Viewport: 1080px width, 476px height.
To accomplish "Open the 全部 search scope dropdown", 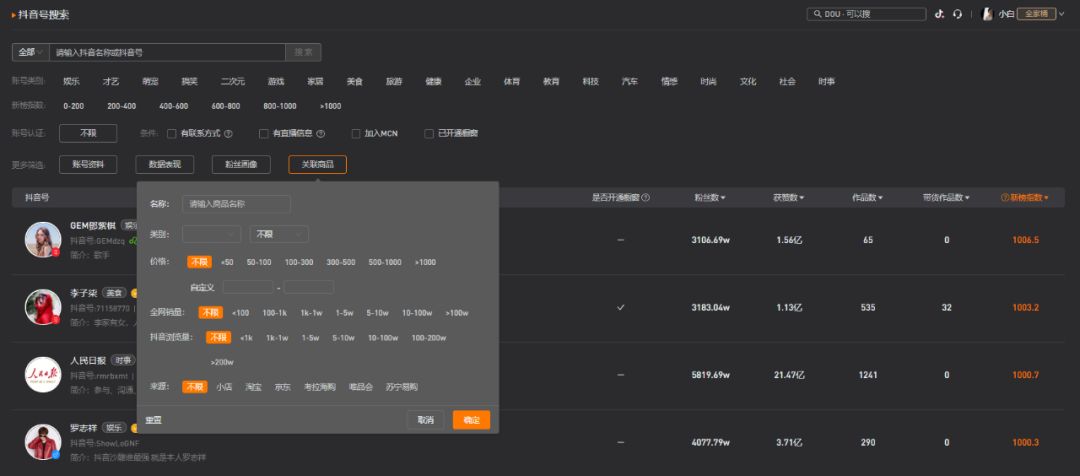I will tap(30, 52).
